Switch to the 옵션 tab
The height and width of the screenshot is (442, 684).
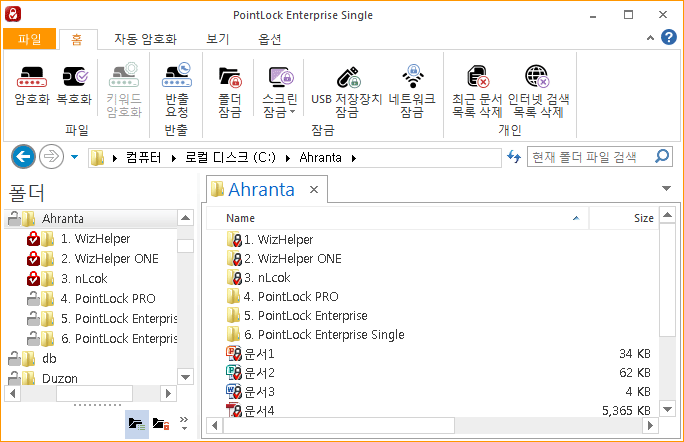tap(270, 39)
